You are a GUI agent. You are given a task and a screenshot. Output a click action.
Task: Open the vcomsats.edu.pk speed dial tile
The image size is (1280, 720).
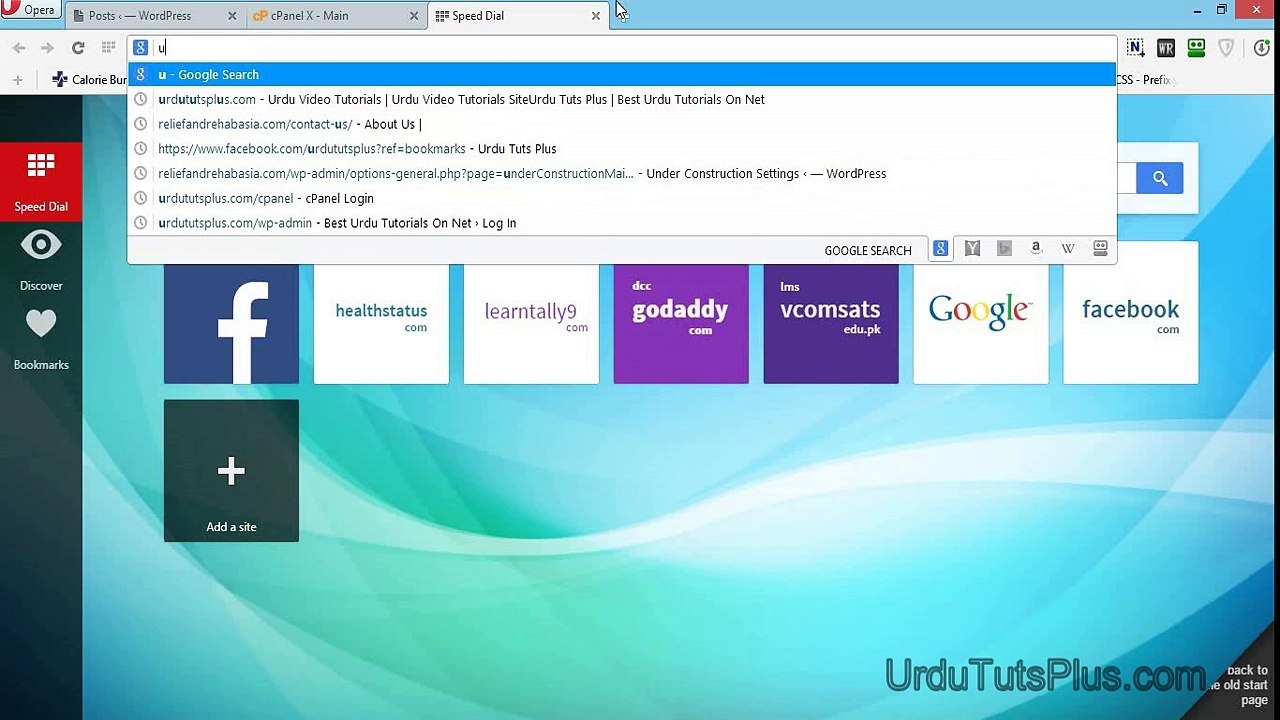click(831, 324)
